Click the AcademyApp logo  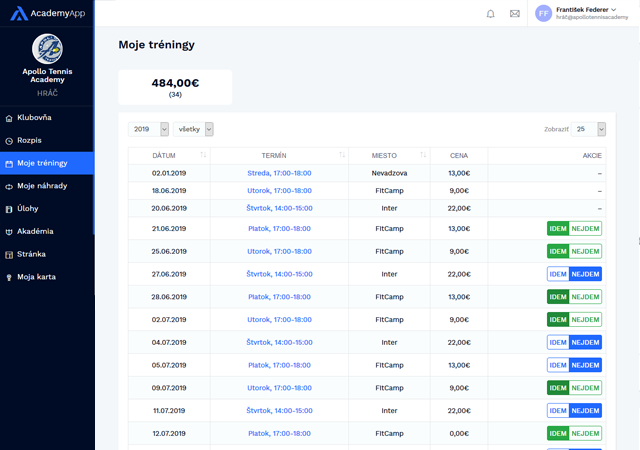[x=47, y=13]
